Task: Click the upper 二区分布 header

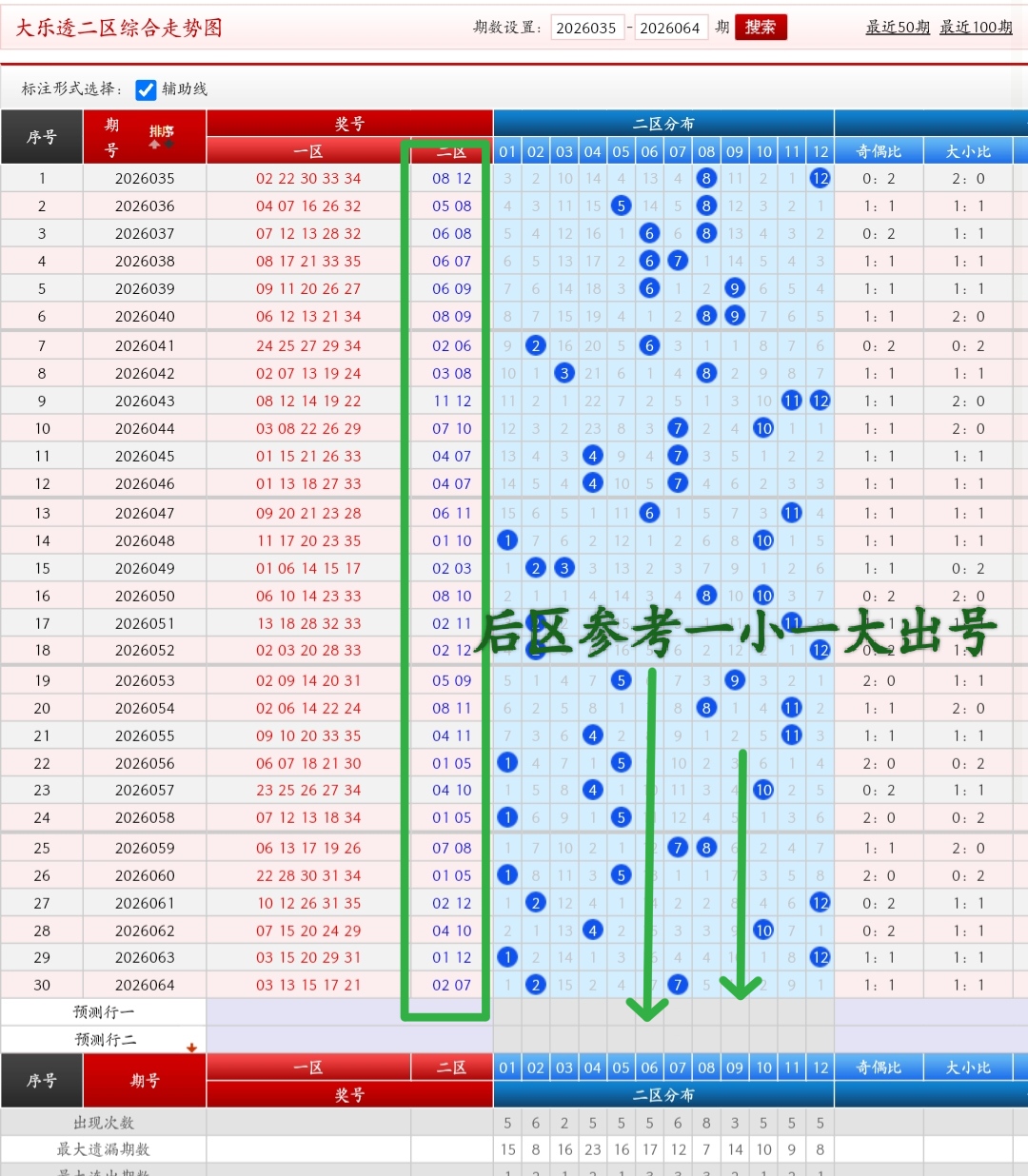Action: tap(663, 124)
